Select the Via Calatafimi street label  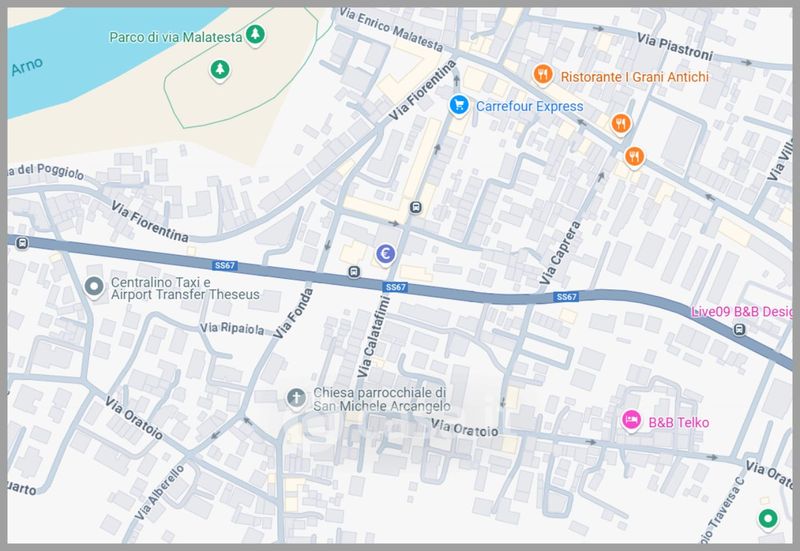pos(373,337)
